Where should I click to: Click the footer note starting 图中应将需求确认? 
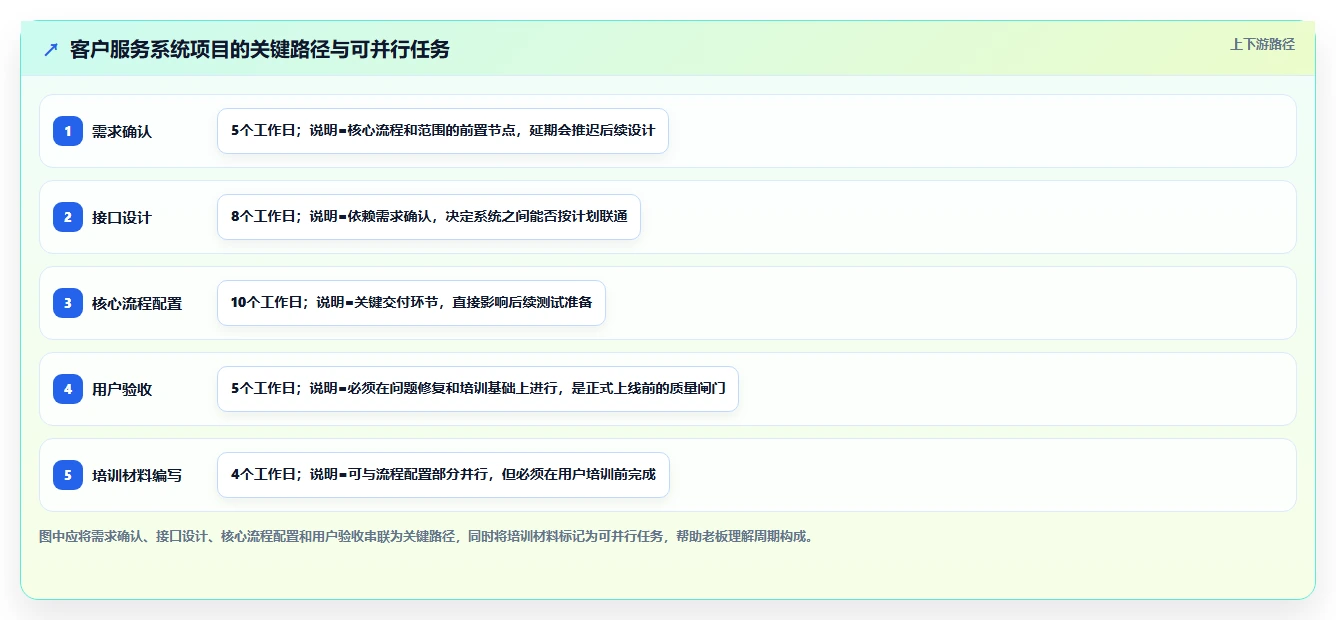pyautogui.click(x=429, y=536)
